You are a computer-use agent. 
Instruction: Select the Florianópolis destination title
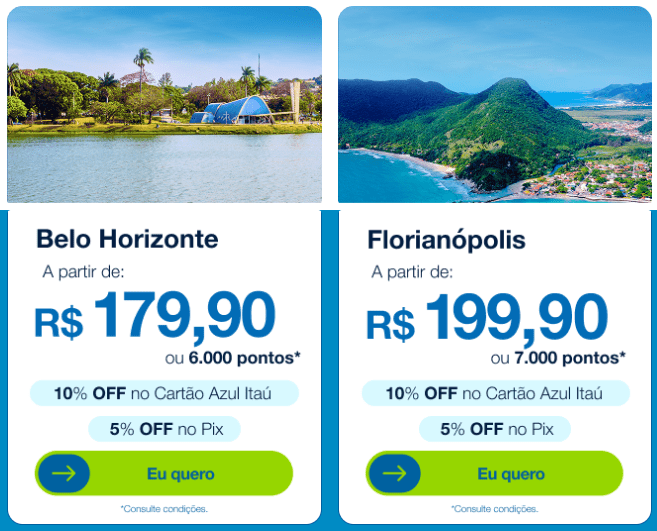(x=446, y=240)
